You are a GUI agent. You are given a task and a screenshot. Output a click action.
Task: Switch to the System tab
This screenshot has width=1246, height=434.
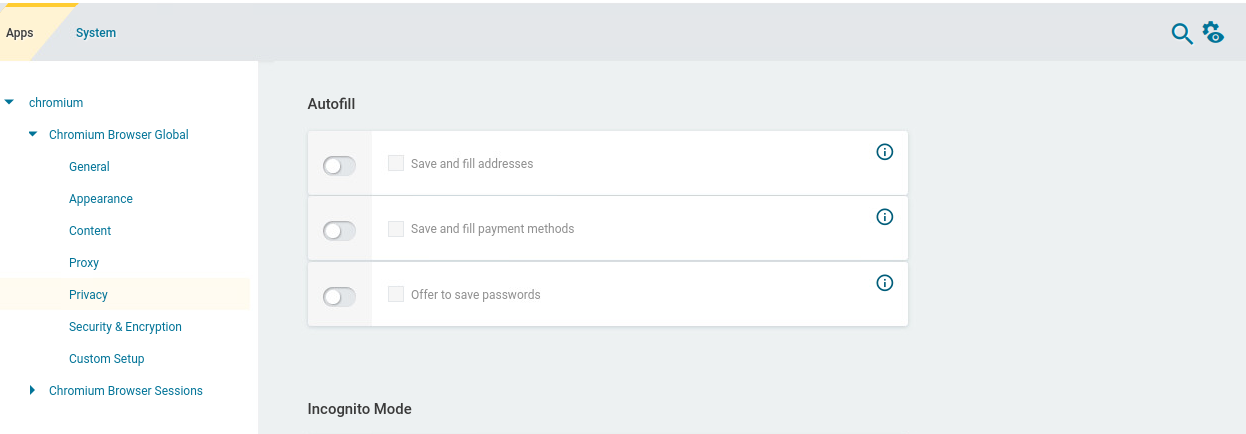96,33
